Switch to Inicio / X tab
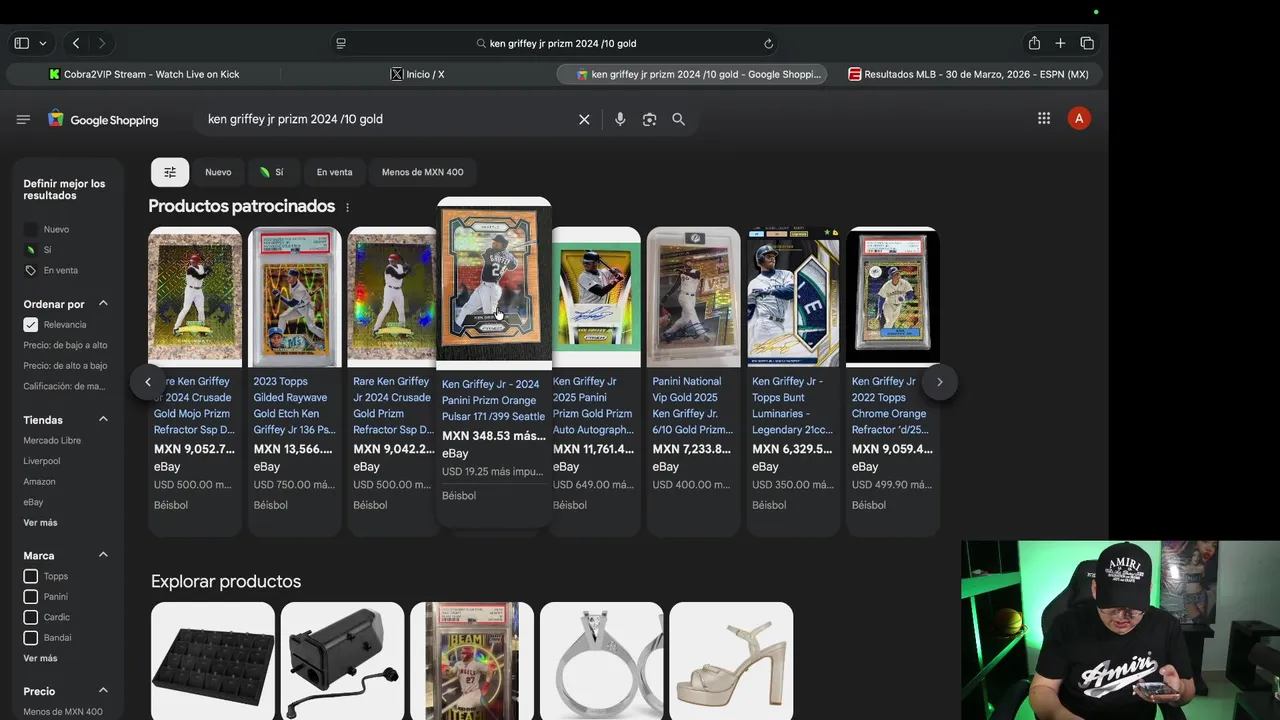The width and height of the screenshot is (1280, 720). point(418,74)
